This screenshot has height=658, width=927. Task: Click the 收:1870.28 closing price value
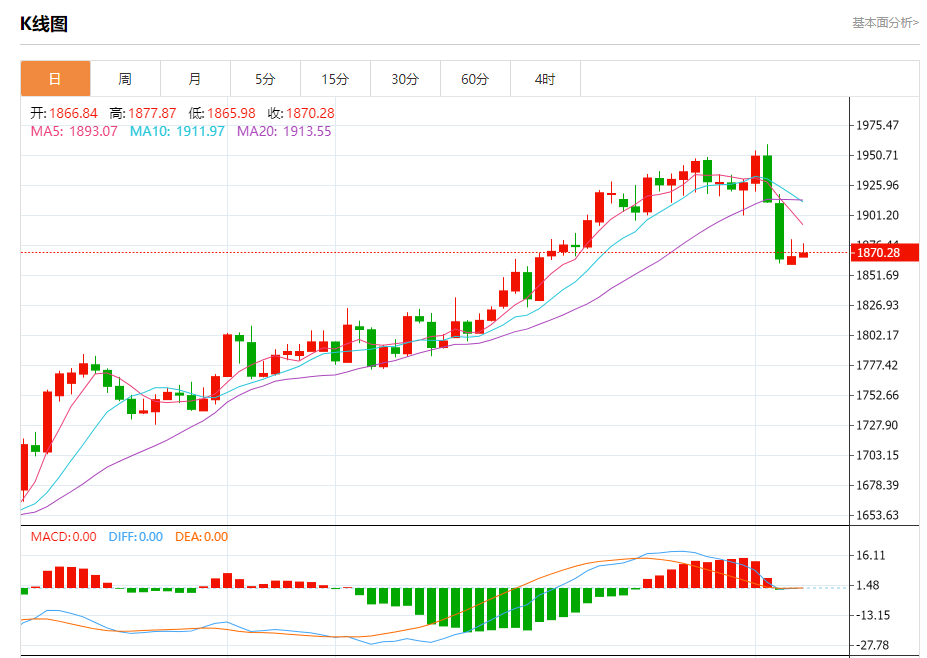click(x=301, y=113)
